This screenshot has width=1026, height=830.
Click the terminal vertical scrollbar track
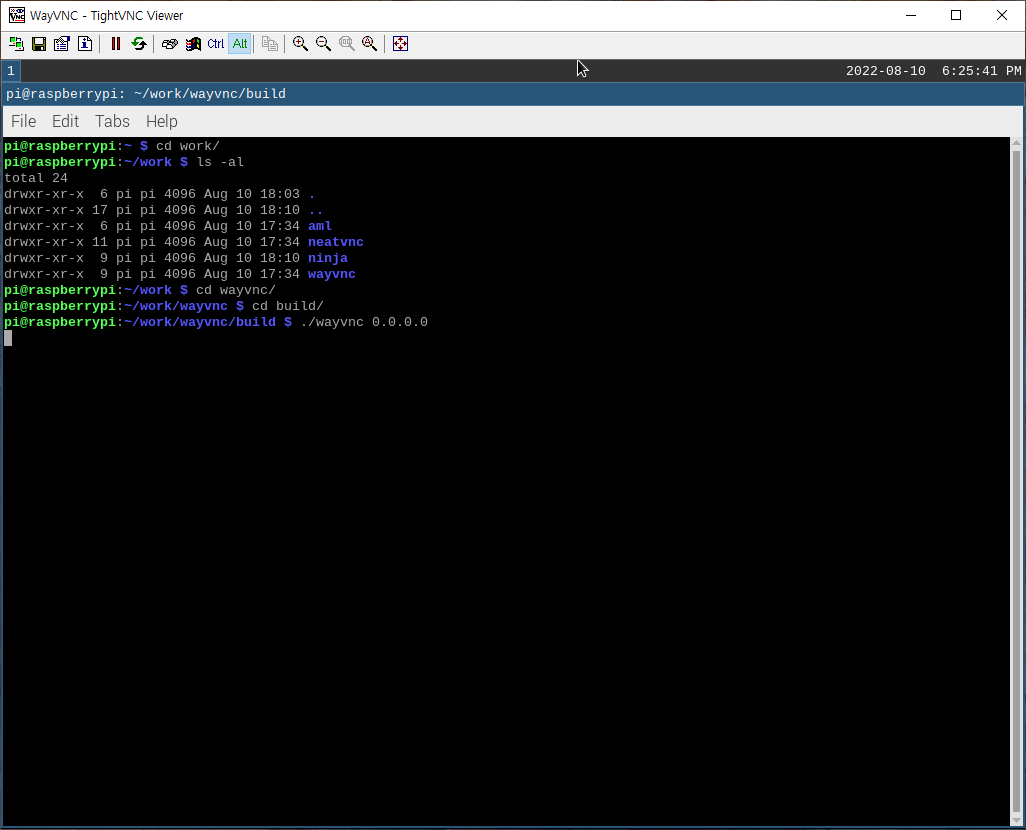[x=1016, y=482]
